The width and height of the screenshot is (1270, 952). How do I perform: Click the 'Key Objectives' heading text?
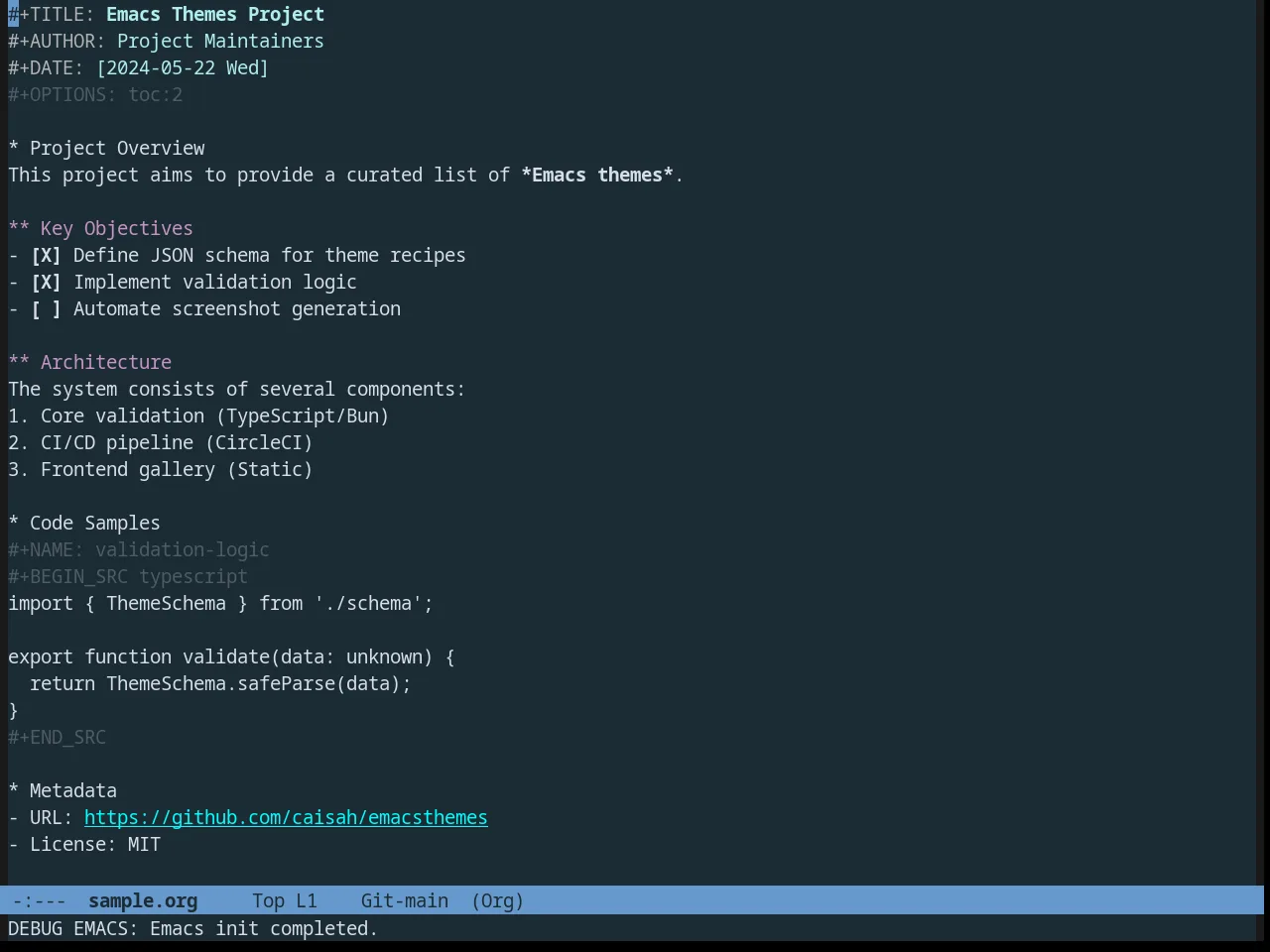click(x=117, y=228)
